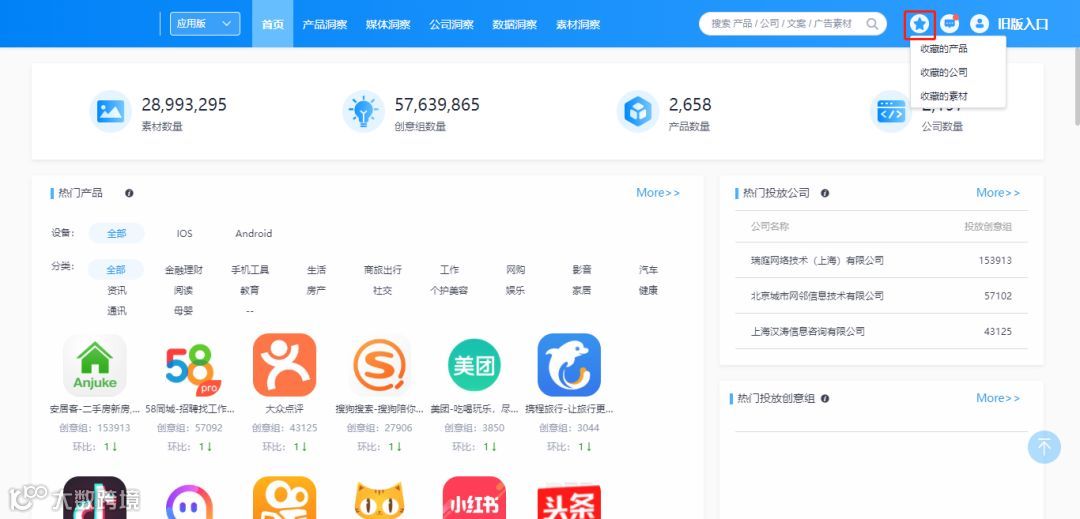Click info icon beside 热门投放公司
Viewport: 1080px width, 519px height.
824,193
